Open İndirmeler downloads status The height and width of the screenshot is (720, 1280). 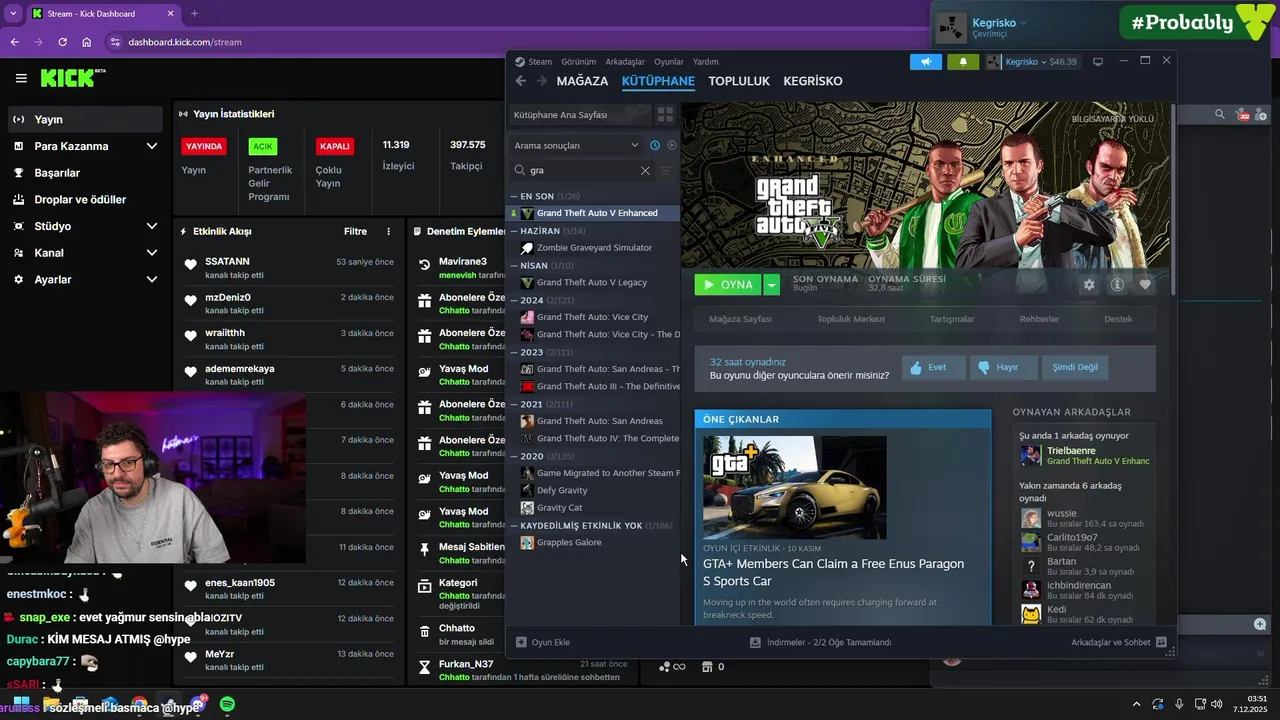(x=820, y=642)
